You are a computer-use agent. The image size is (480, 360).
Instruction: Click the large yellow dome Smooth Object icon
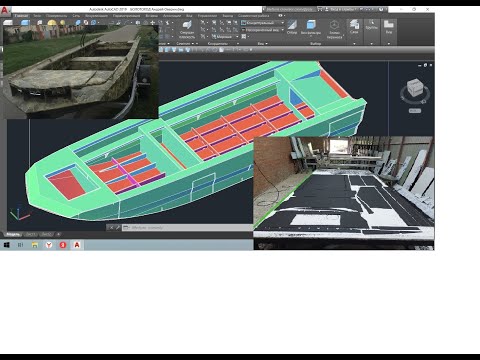click(x=52, y=23)
